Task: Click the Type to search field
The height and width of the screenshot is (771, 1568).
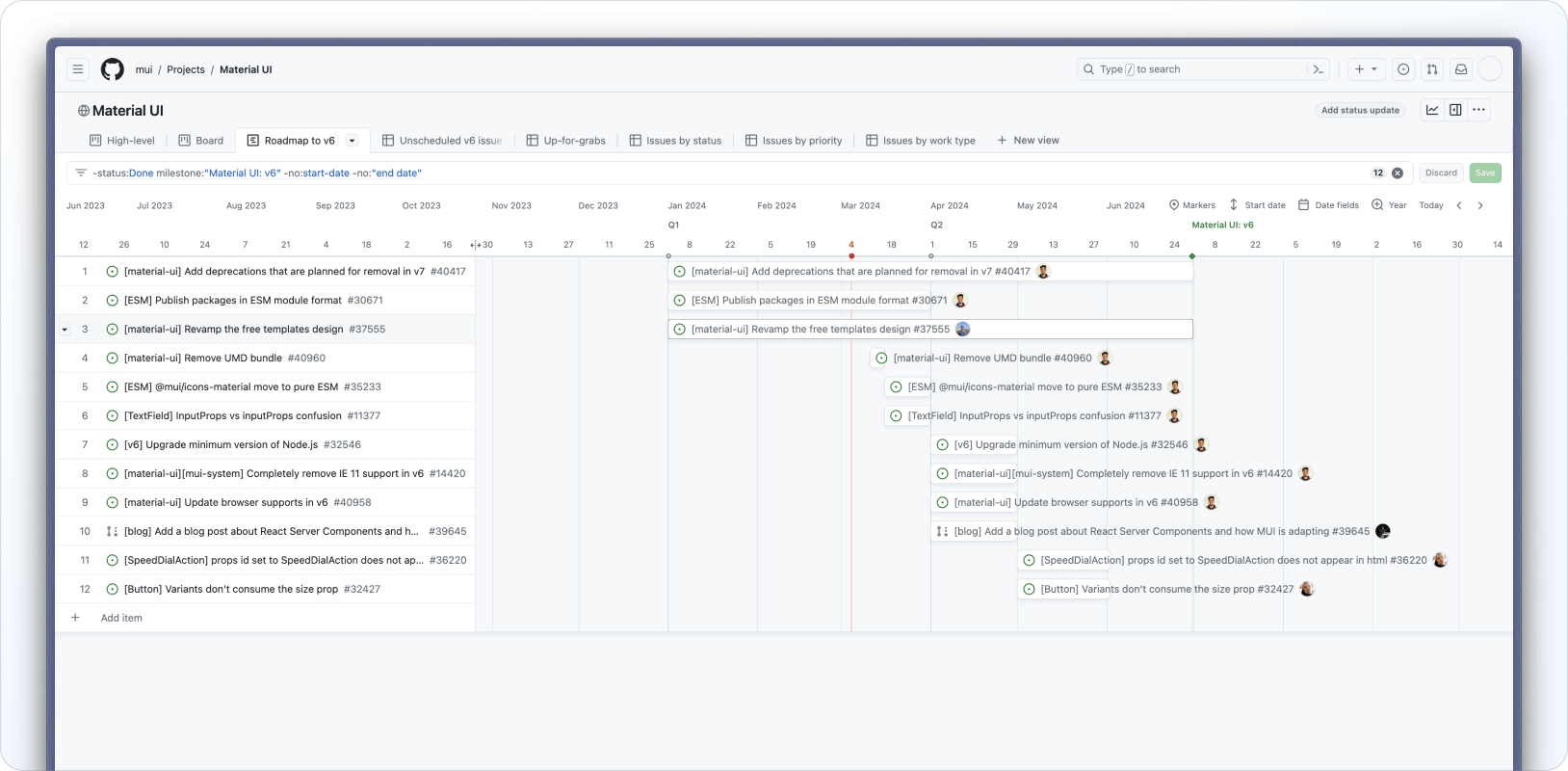Action: pos(1194,69)
